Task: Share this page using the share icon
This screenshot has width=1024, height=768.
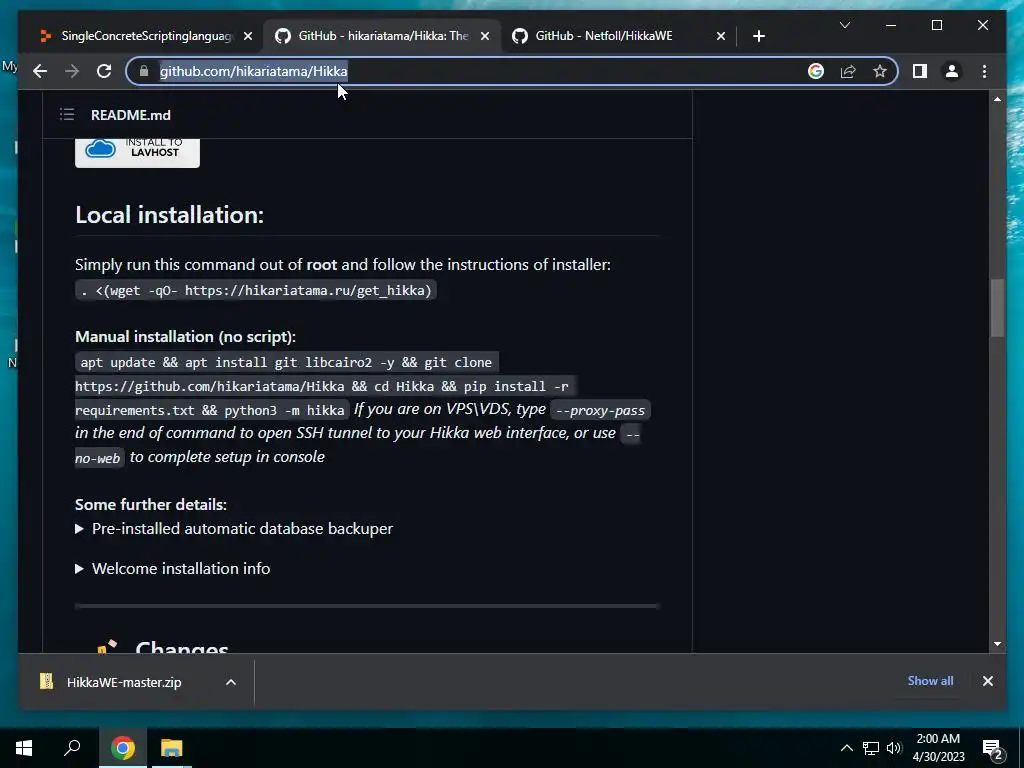Action: 848,71
